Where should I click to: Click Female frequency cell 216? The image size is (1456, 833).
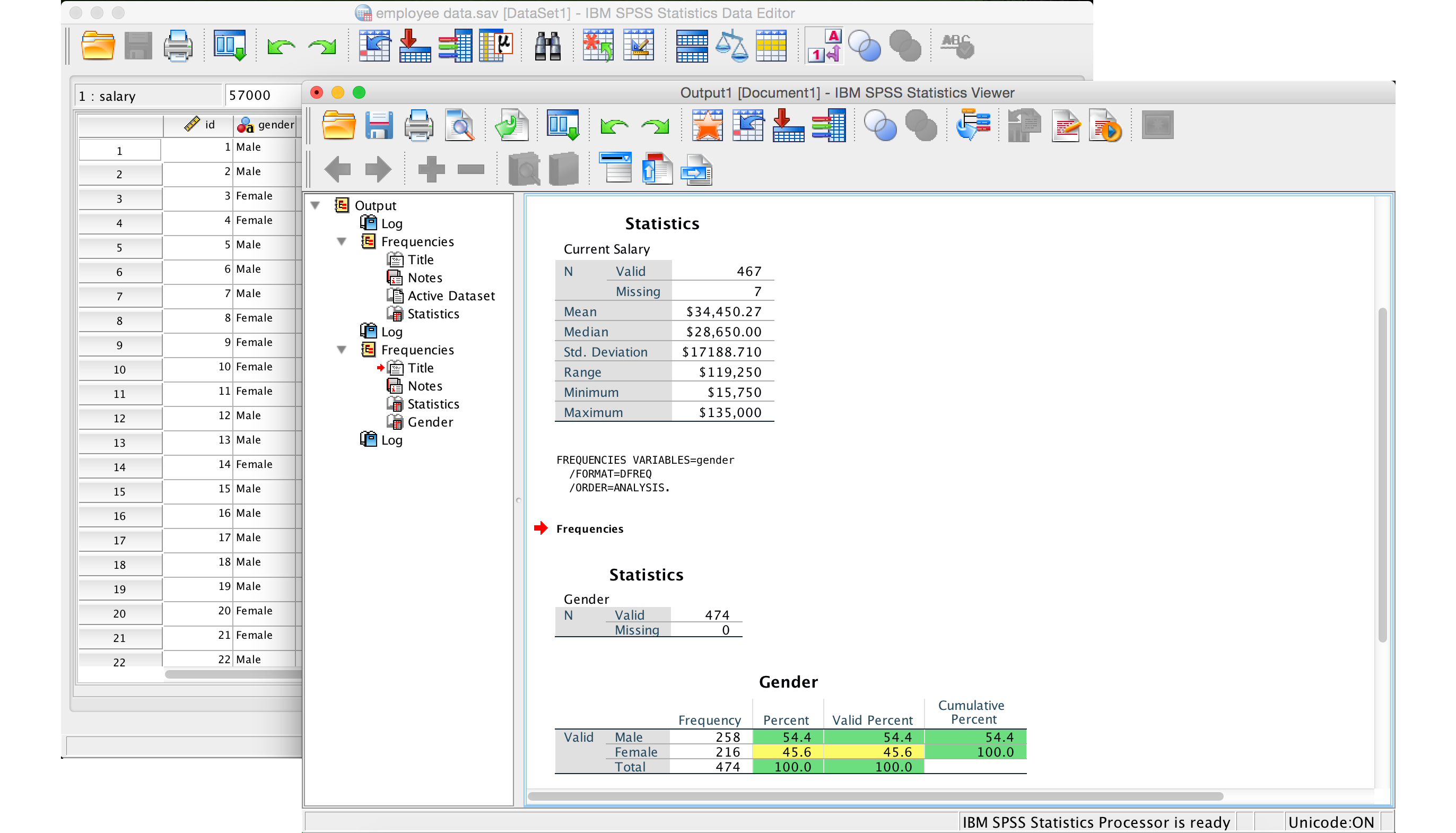click(x=711, y=752)
